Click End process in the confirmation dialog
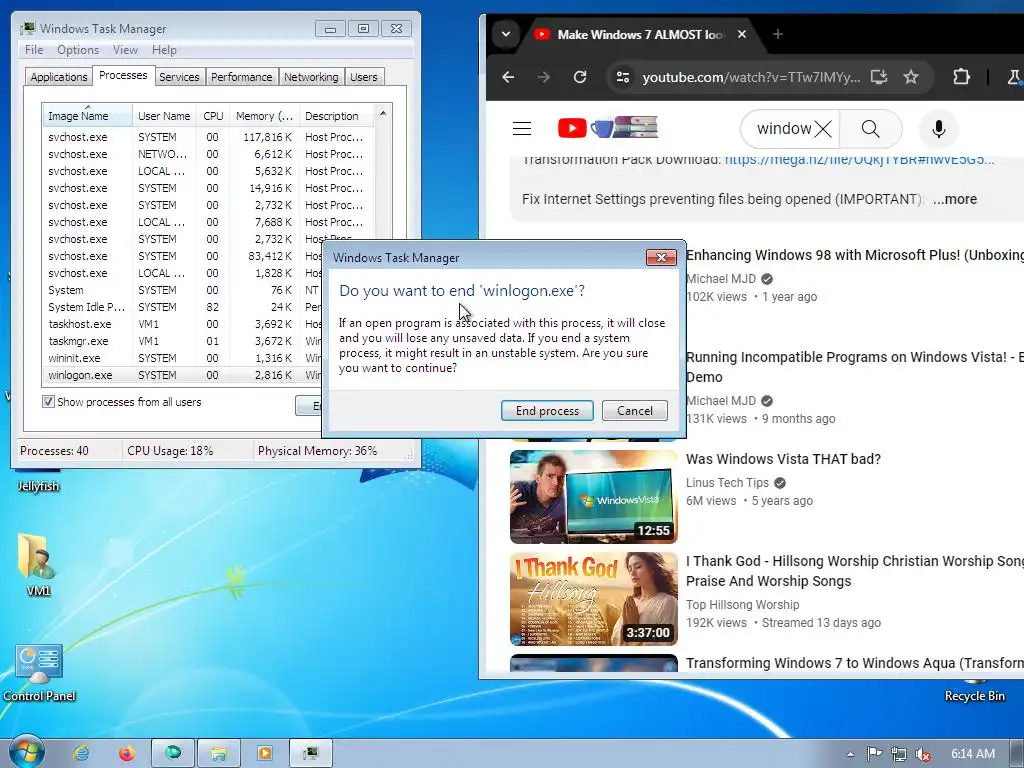This screenshot has height=768, width=1024. click(x=547, y=411)
